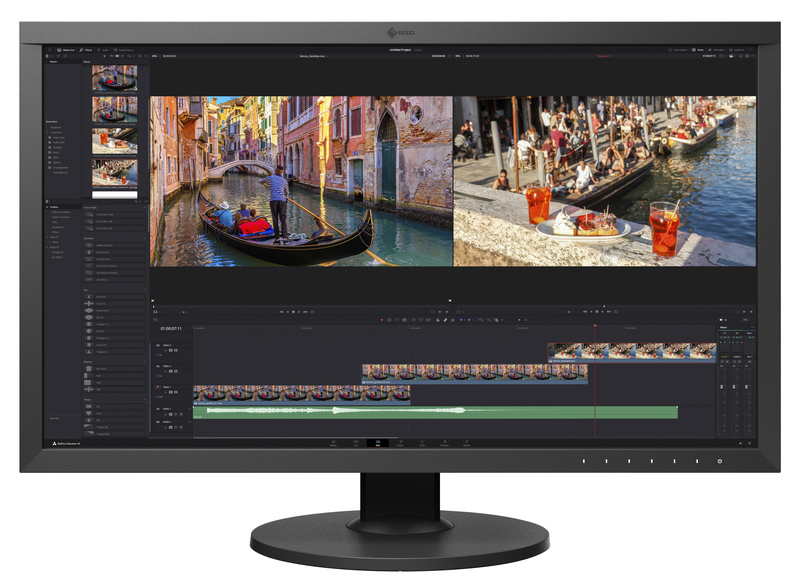Open the Metadata panel tab
Screen dimensions: 800x587
point(717,49)
